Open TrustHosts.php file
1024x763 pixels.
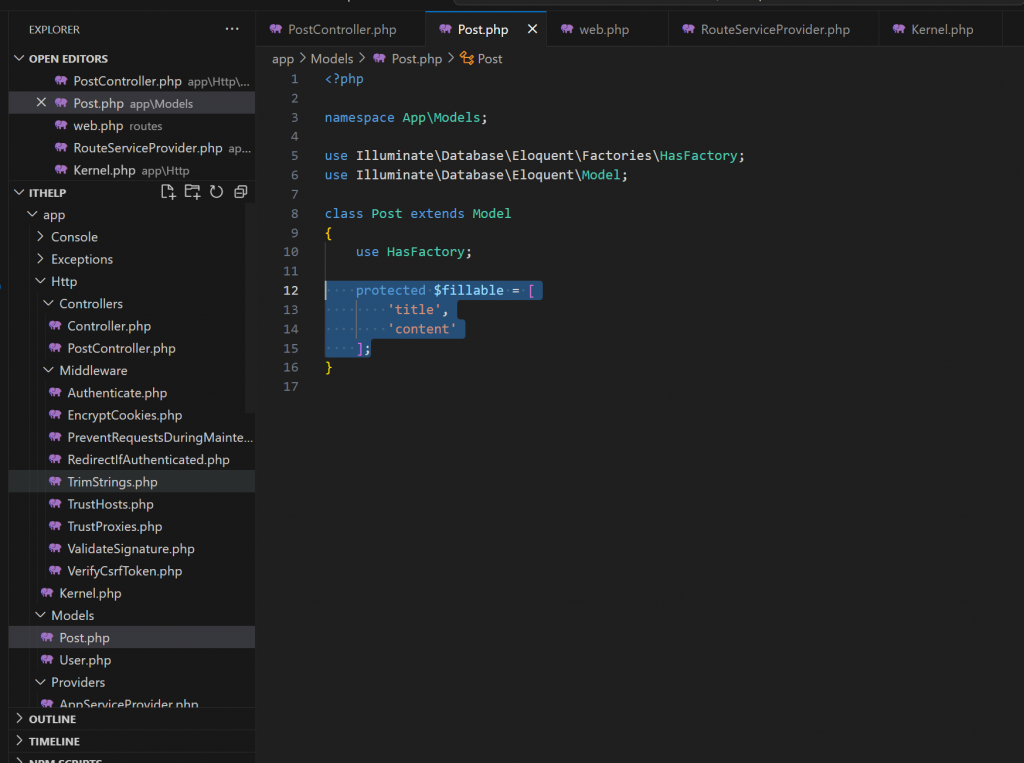point(132,503)
